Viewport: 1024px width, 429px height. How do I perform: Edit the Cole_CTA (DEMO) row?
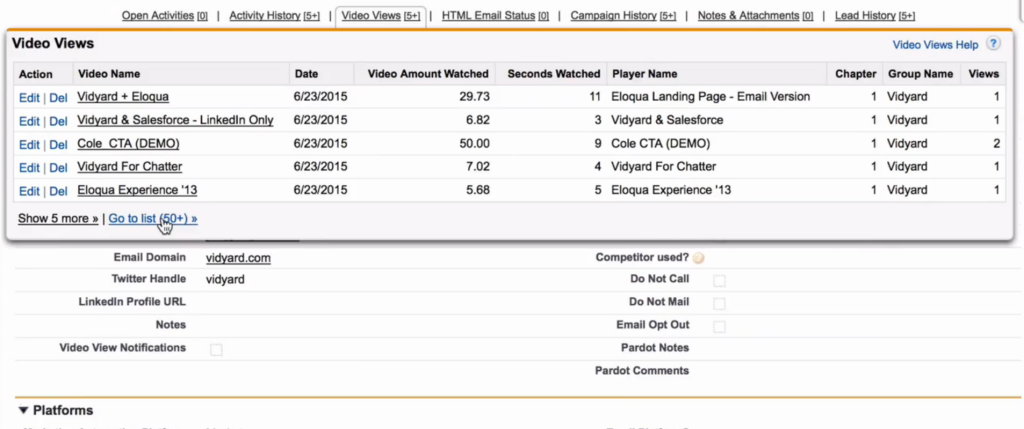point(29,144)
